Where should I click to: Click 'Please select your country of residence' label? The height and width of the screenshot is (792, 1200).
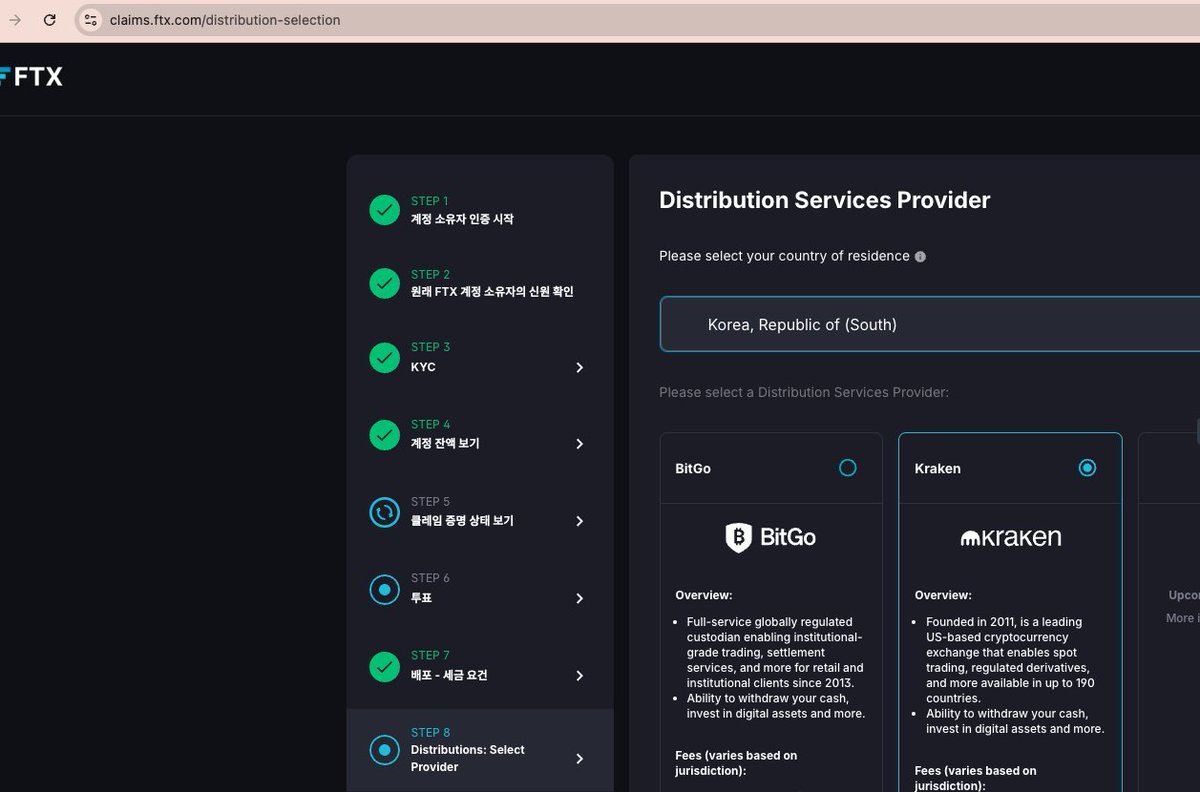pyautogui.click(x=784, y=256)
